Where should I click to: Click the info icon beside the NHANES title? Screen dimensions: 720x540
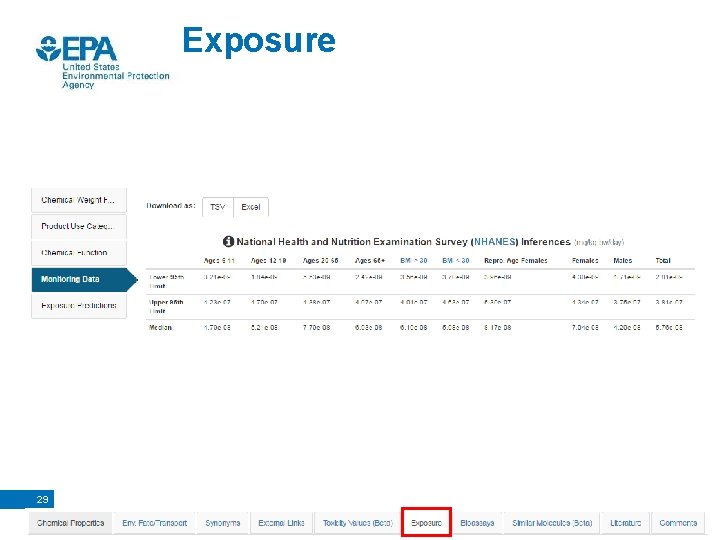(228, 241)
